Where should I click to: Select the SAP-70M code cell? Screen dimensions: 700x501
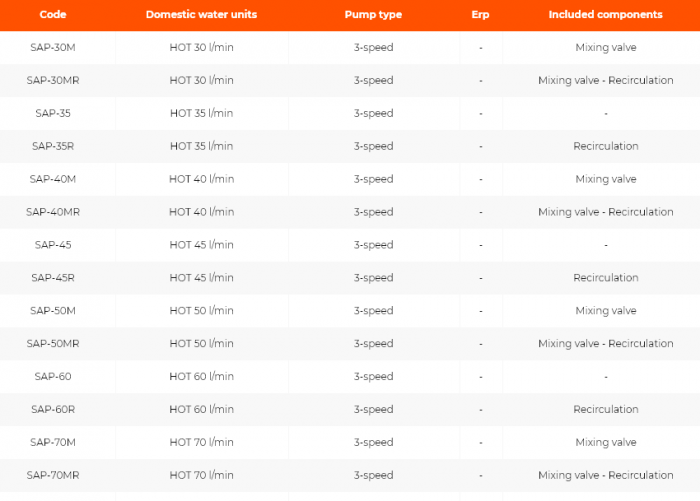[53, 442]
